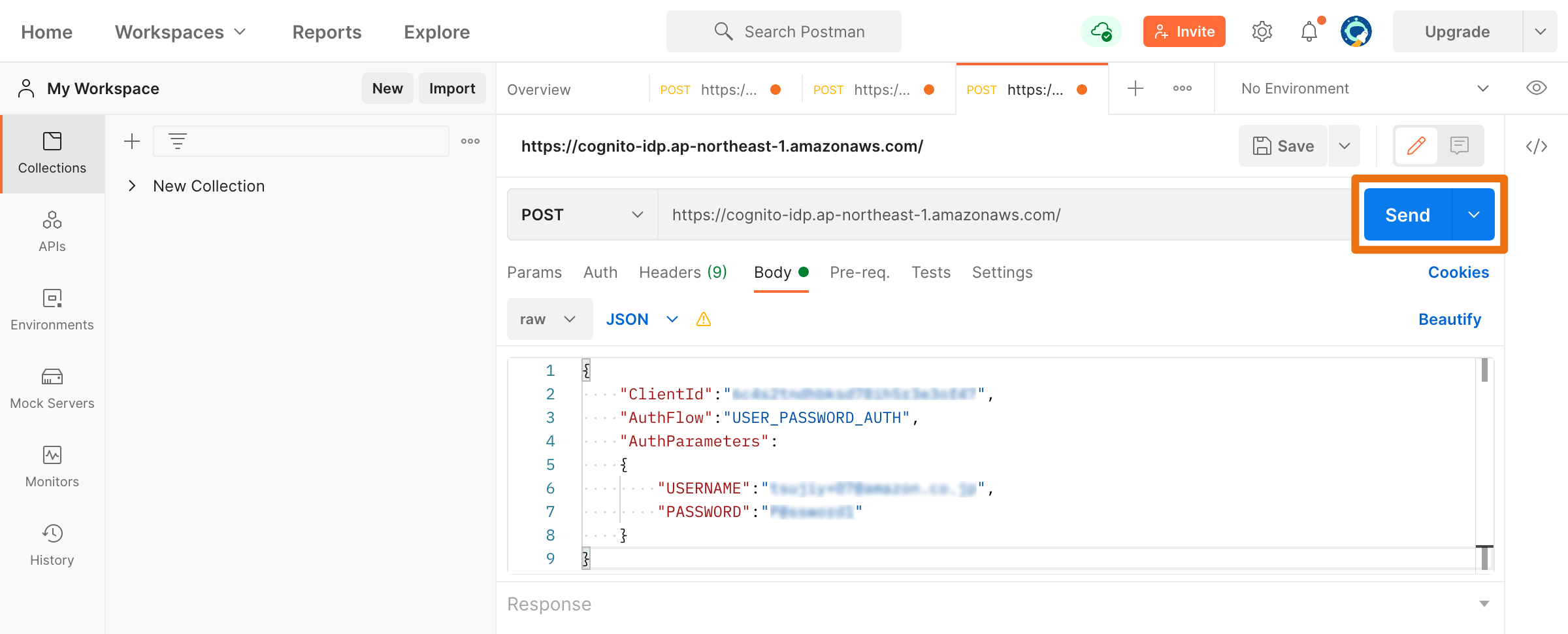Click the user avatar icon
The width and height of the screenshot is (1568, 634).
click(1356, 31)
